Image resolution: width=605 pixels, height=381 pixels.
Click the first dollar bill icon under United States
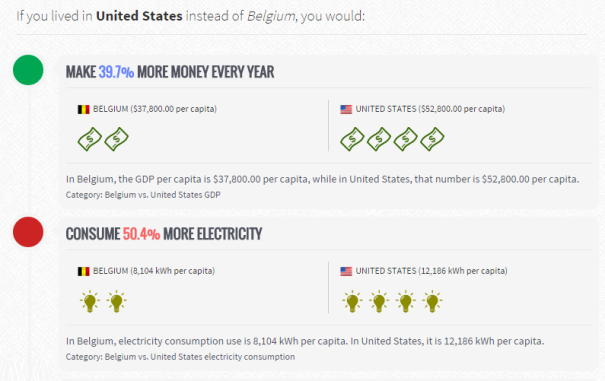click(x=352, y=139)
